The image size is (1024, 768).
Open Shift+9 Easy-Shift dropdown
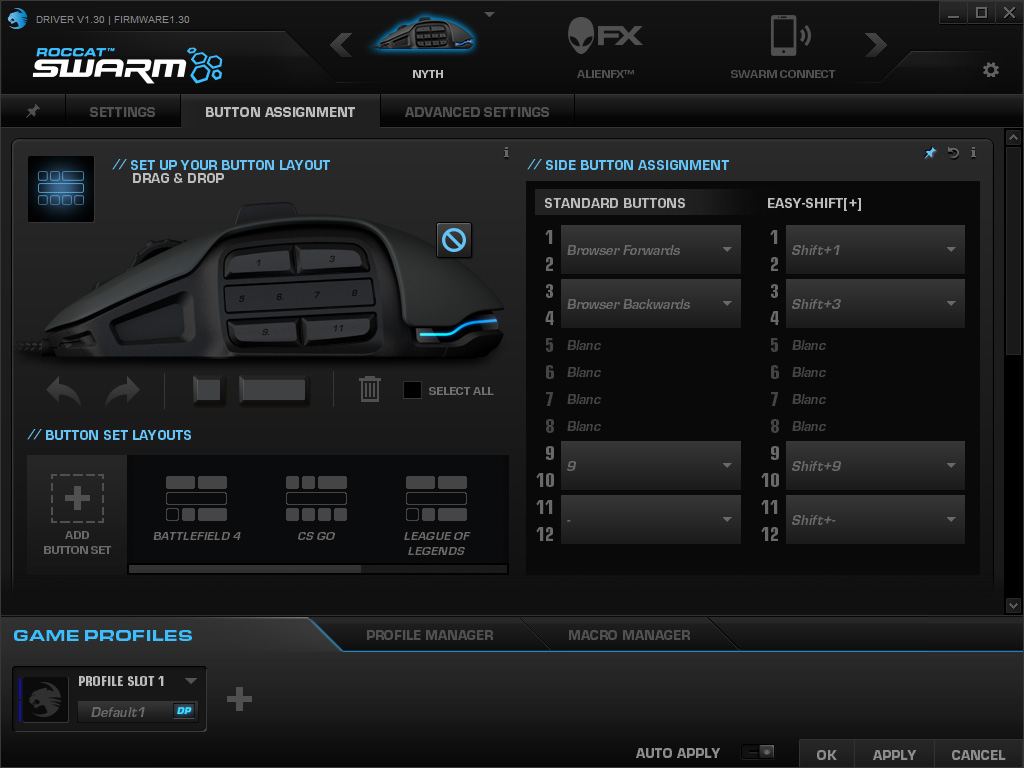coord(875,466)
